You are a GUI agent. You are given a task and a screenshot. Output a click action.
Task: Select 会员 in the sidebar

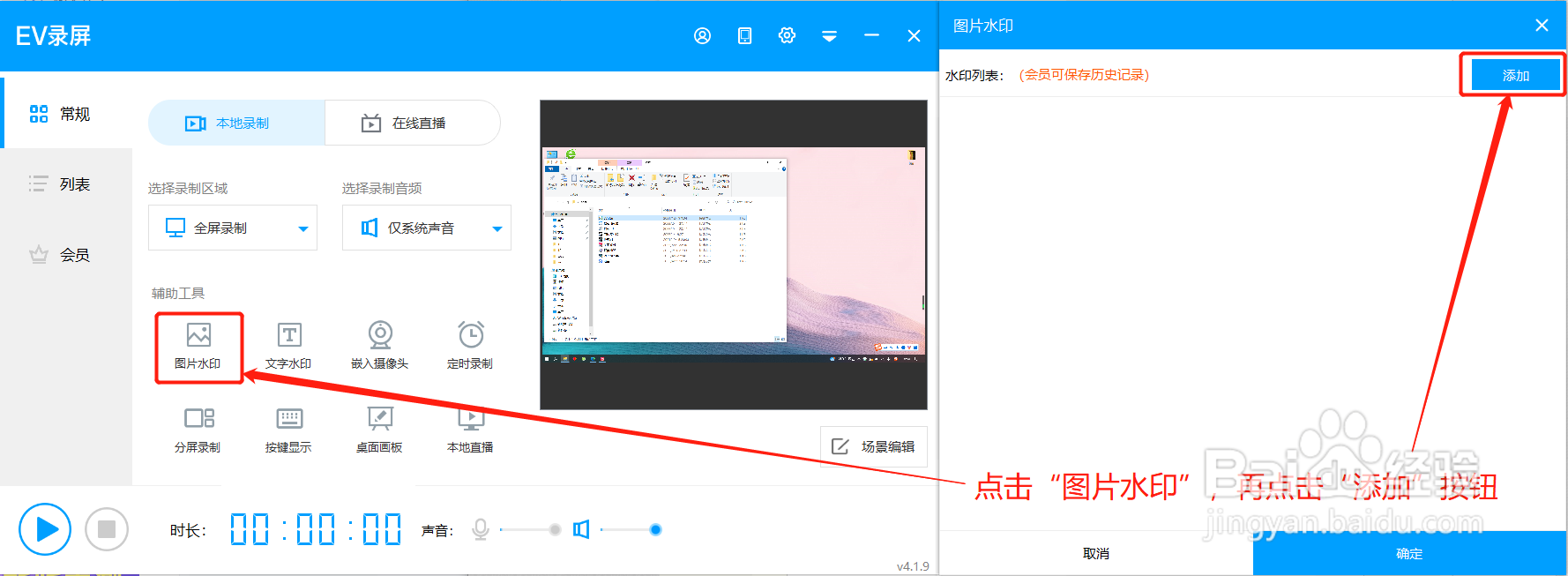[67, 255]
